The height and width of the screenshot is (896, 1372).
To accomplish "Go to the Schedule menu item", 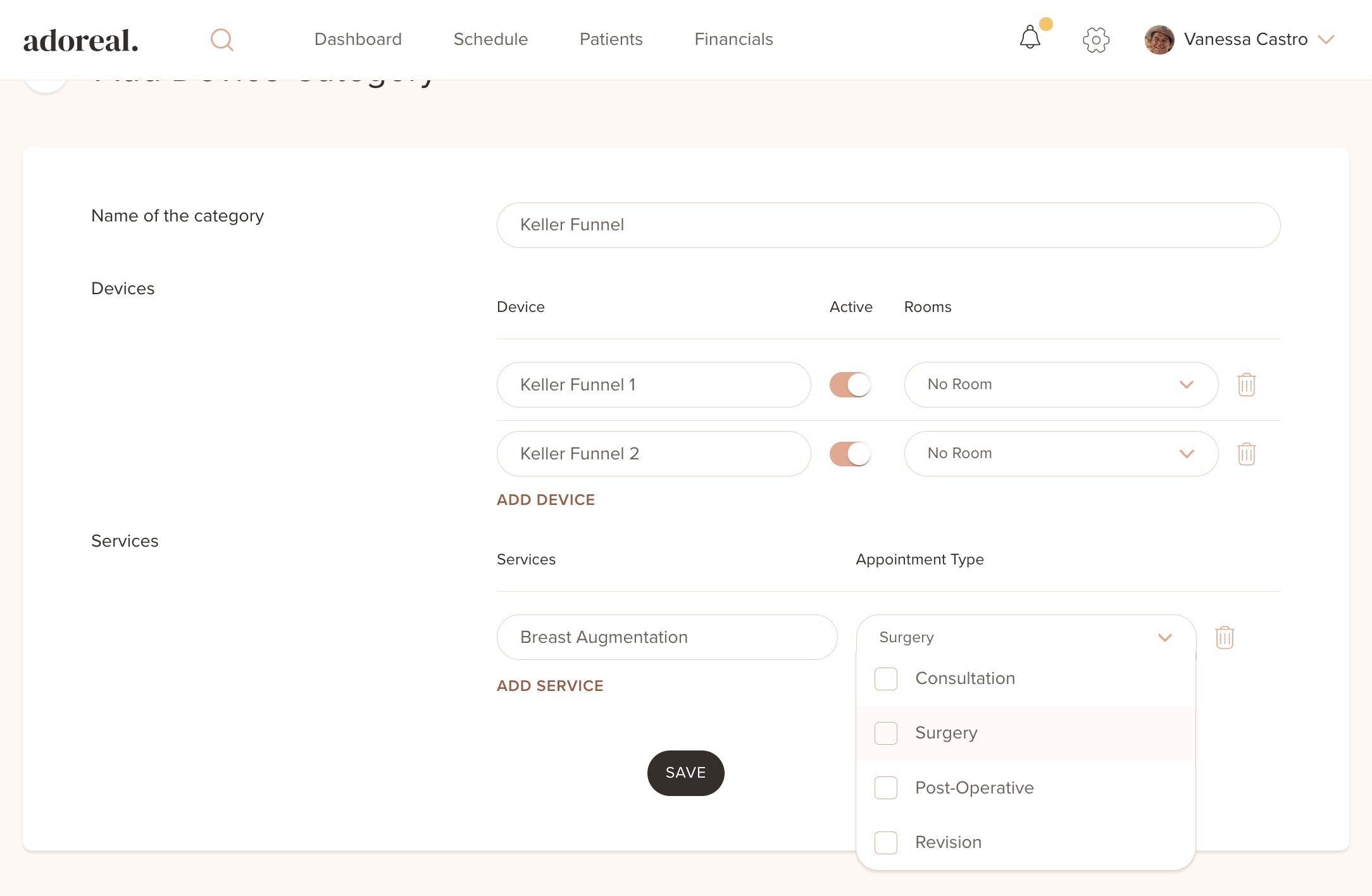I will pyautogui.click(x=490, y=39).
